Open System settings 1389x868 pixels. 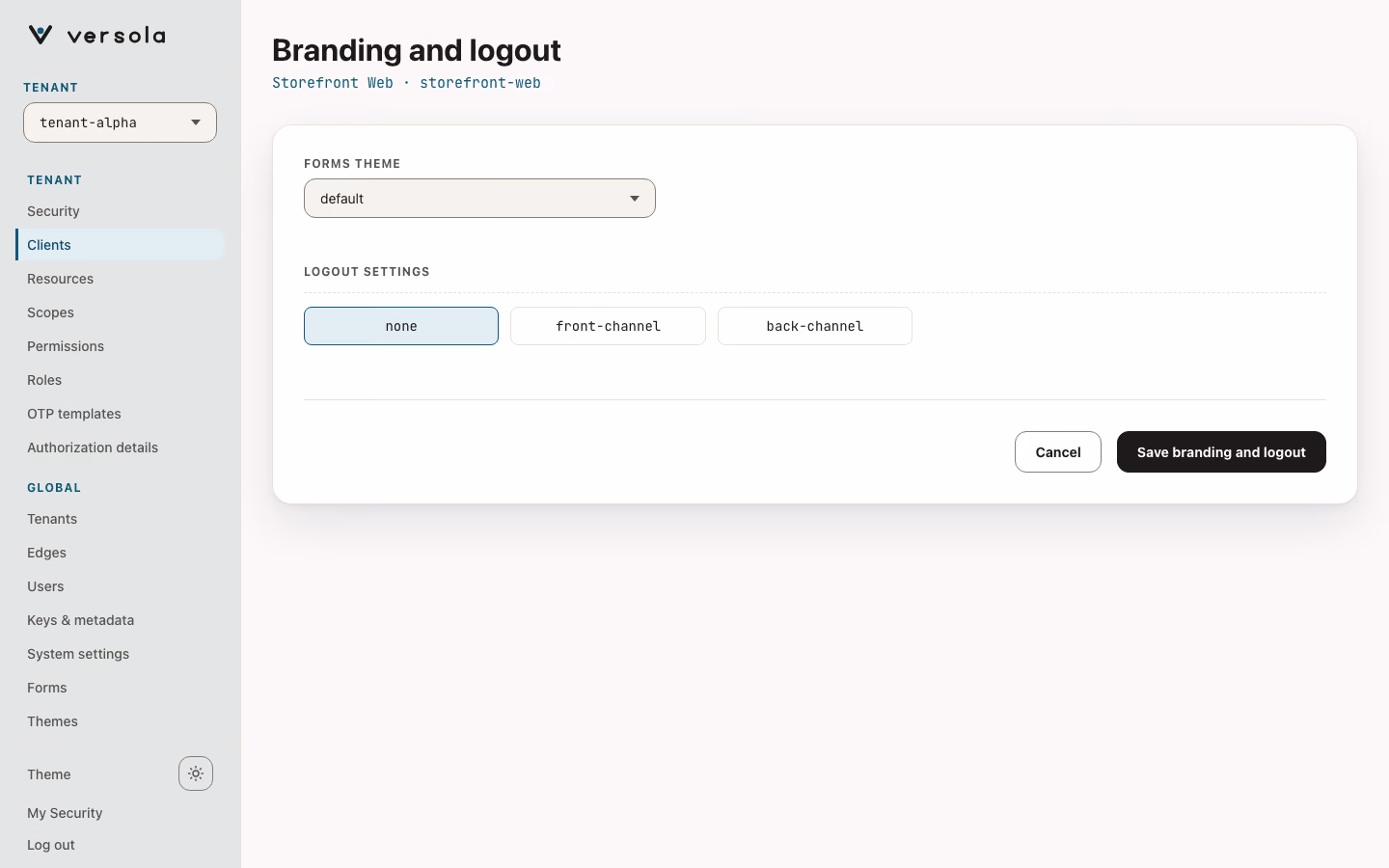pos(120,654)
